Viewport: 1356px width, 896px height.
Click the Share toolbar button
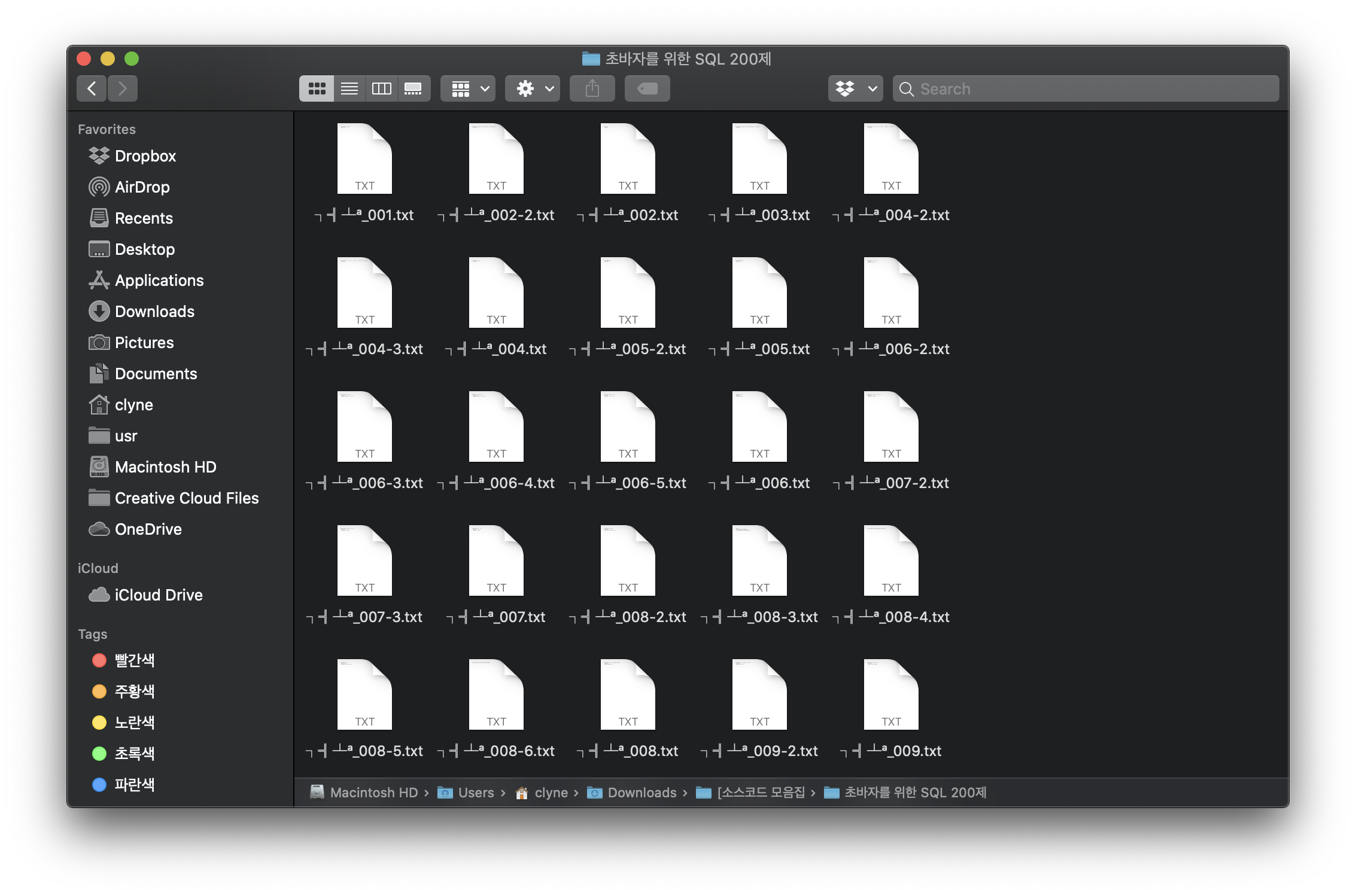[592, 89]
